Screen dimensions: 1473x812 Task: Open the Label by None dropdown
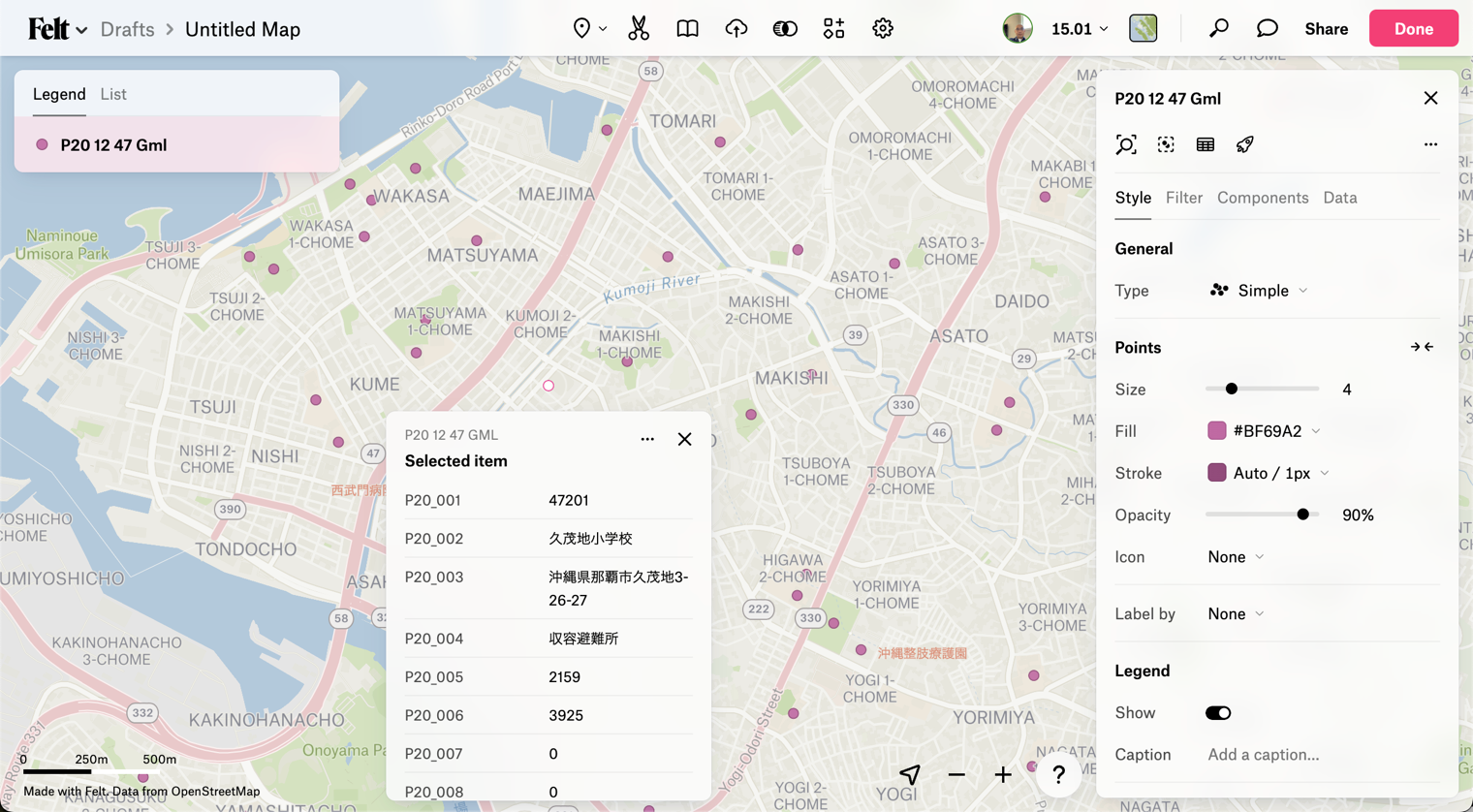(x=1236, y=614)
